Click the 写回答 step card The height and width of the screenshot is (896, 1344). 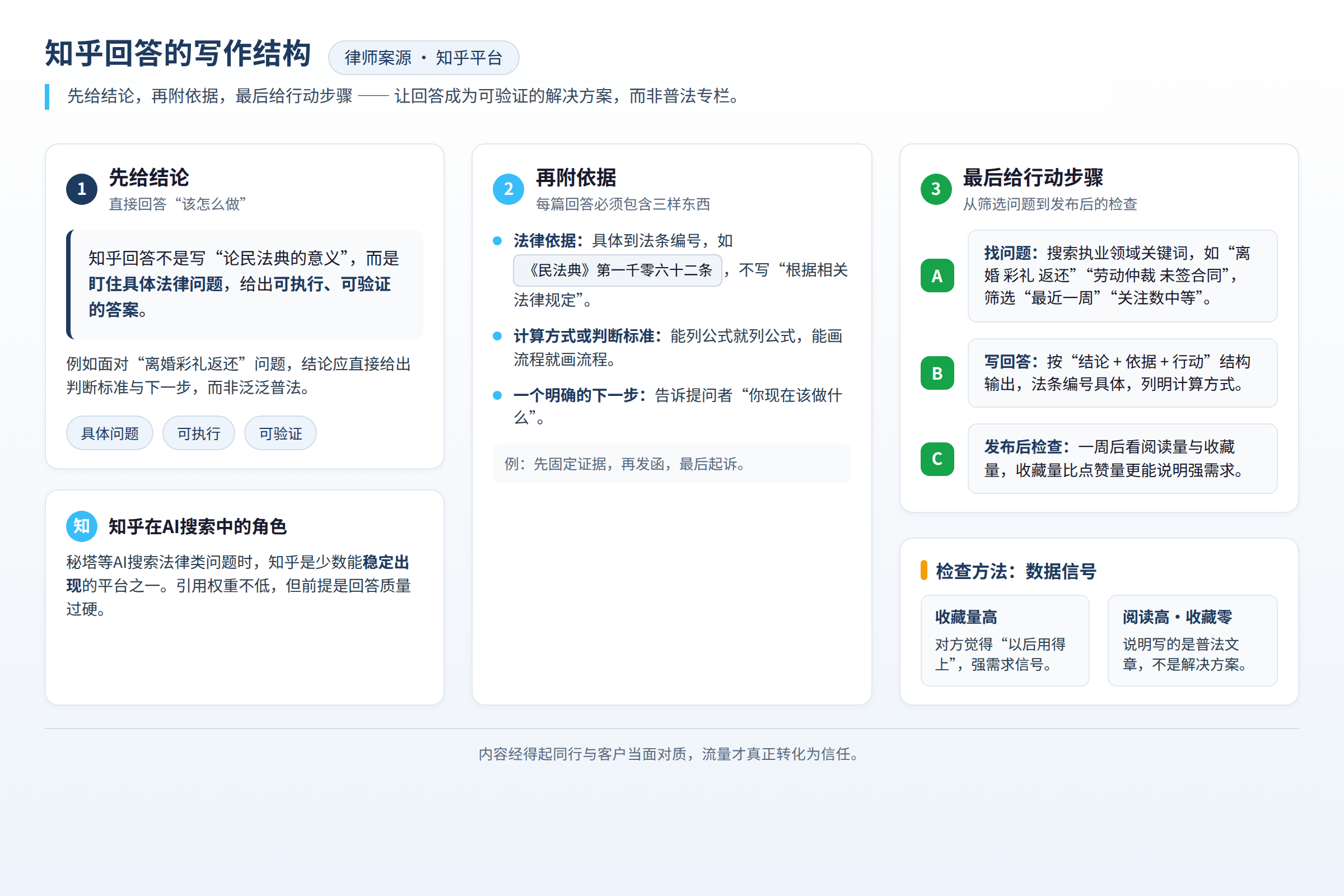tap(1122, 373)
